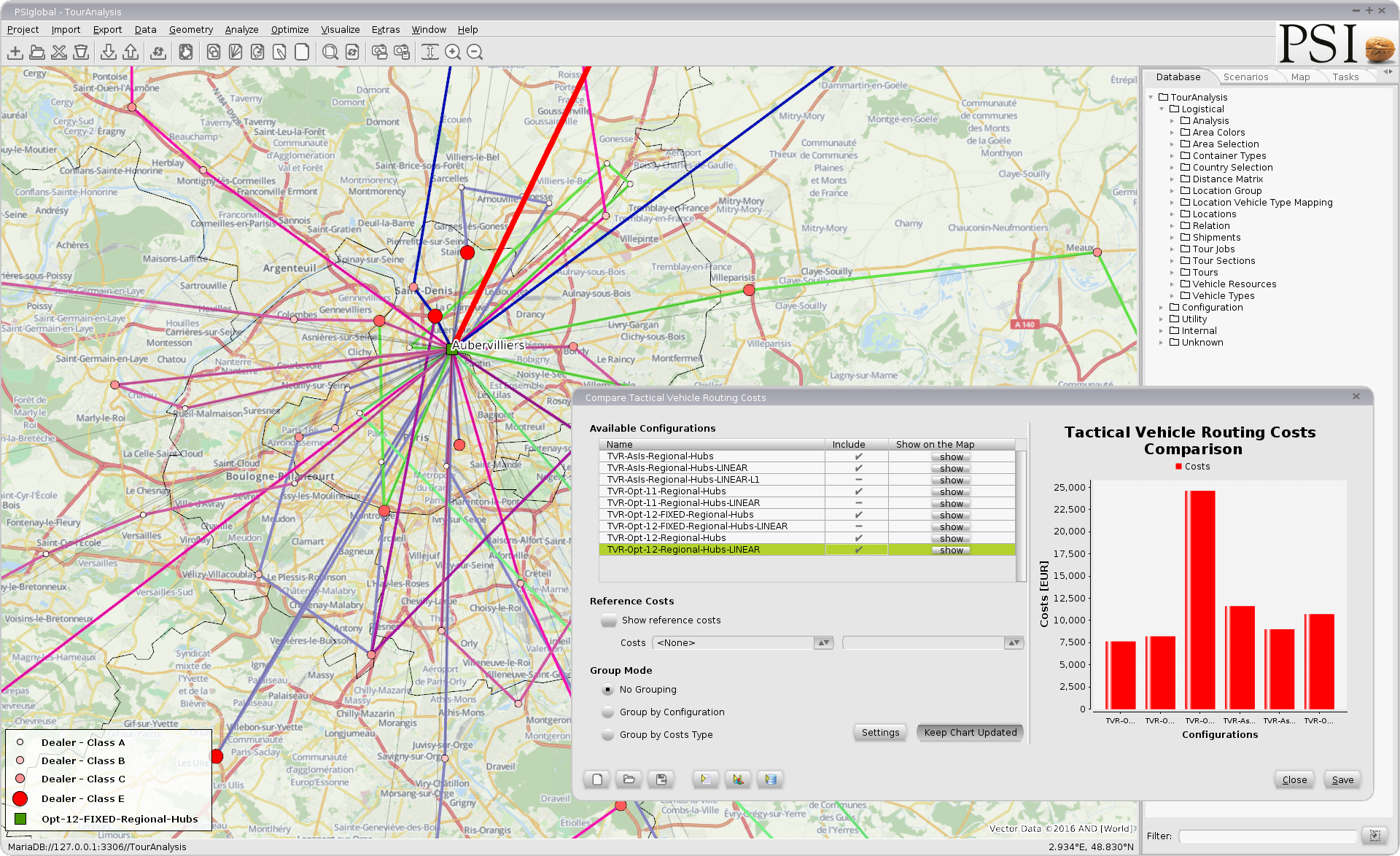This screenshot has width=1400, height=856.
Task: Click the trash delete toolbar icon
Action: coord(81,52)
